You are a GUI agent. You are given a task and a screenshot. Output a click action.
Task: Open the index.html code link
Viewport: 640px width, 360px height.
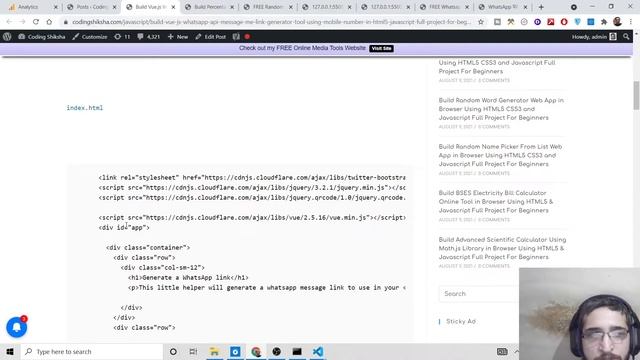pyautogui.click(x=85, y=108)
